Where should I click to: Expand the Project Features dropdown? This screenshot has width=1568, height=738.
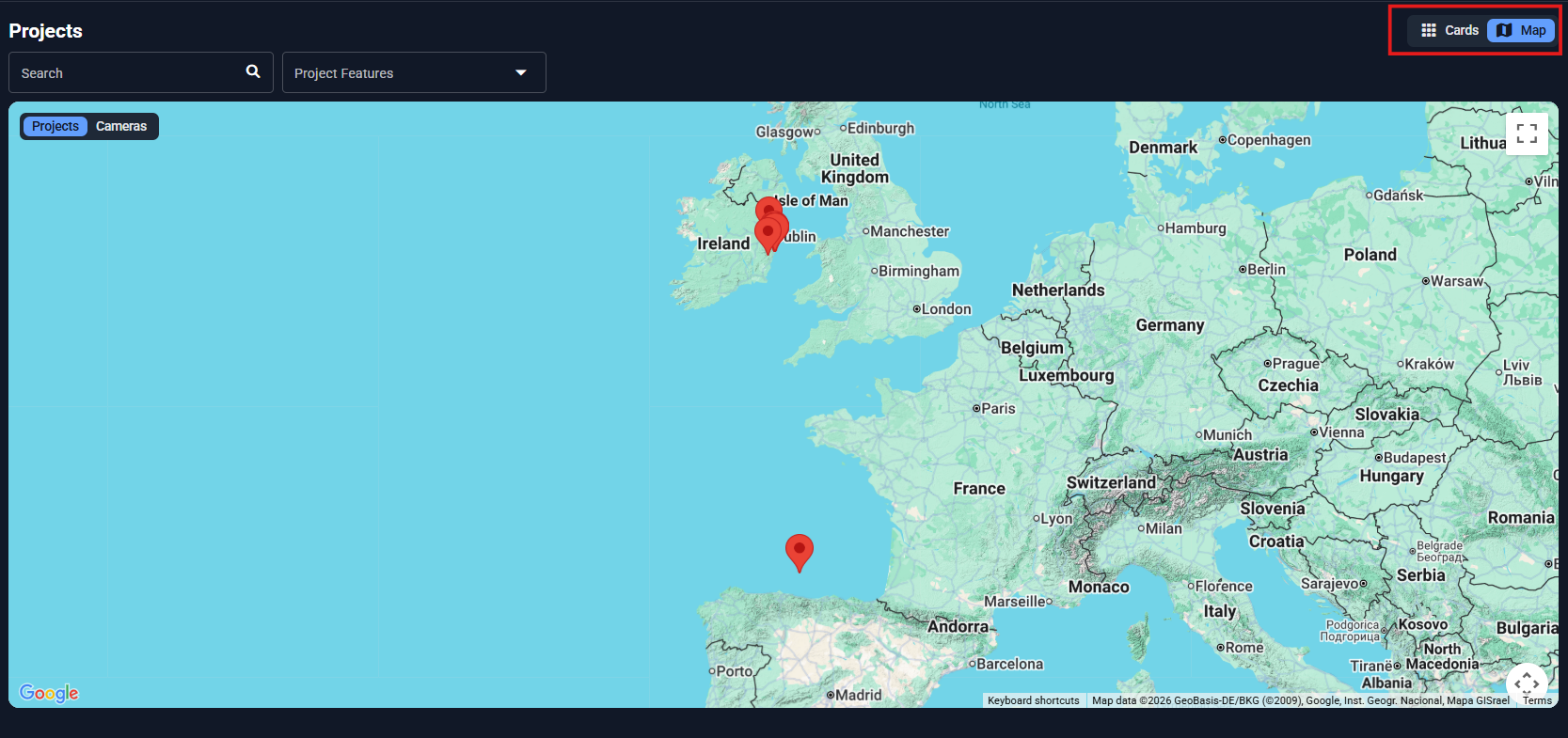[x=414, y=72]
